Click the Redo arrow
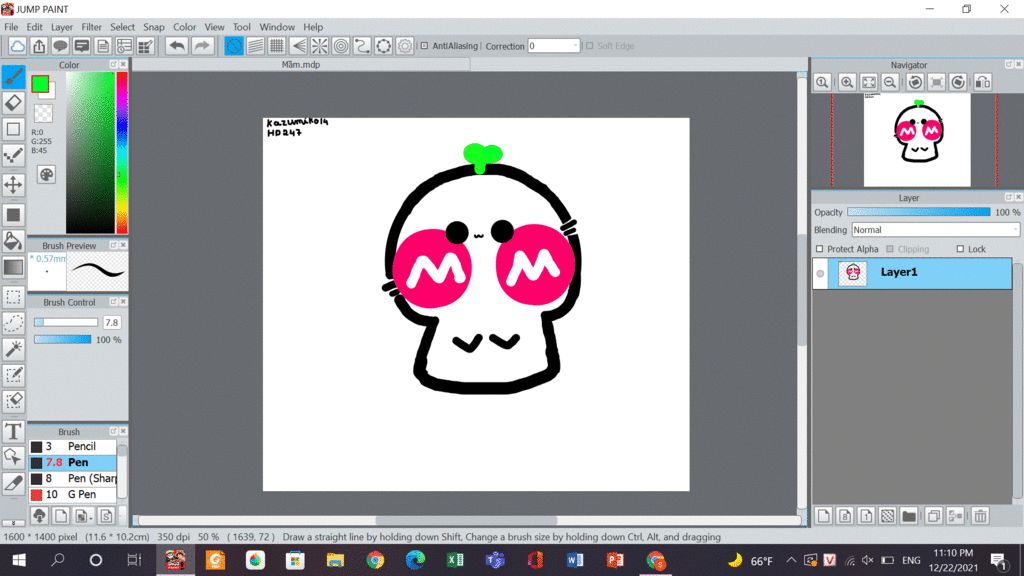 coord(202,46)
